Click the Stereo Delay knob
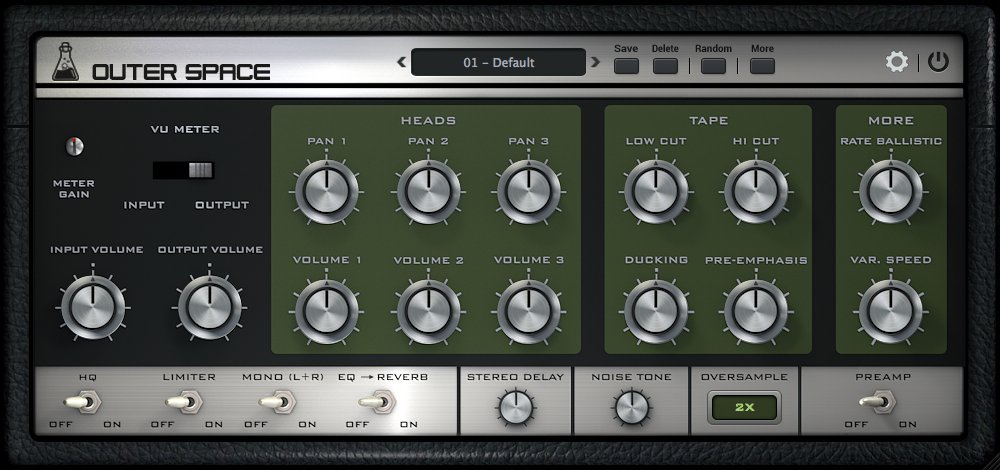The height and width of the screenshot is (470, 1000). pyautogui.click(x=515, y=408)
